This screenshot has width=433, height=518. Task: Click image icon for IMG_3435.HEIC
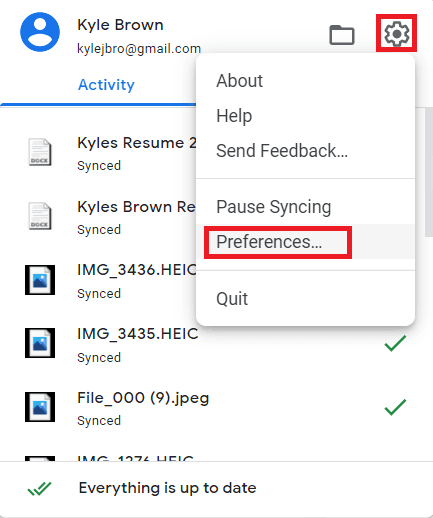tap(40, 343)
